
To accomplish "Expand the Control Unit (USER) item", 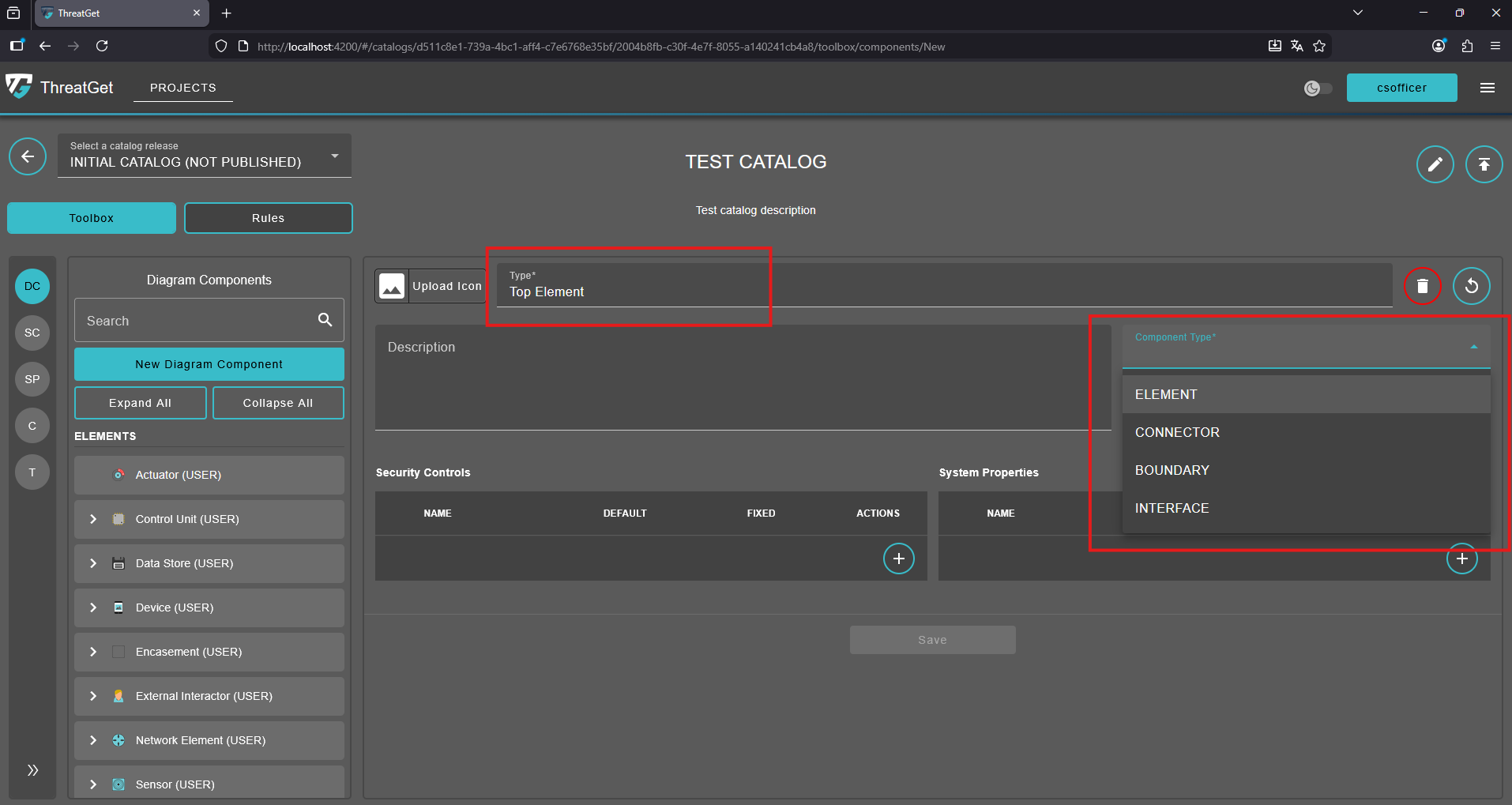I will coord(93,519).
